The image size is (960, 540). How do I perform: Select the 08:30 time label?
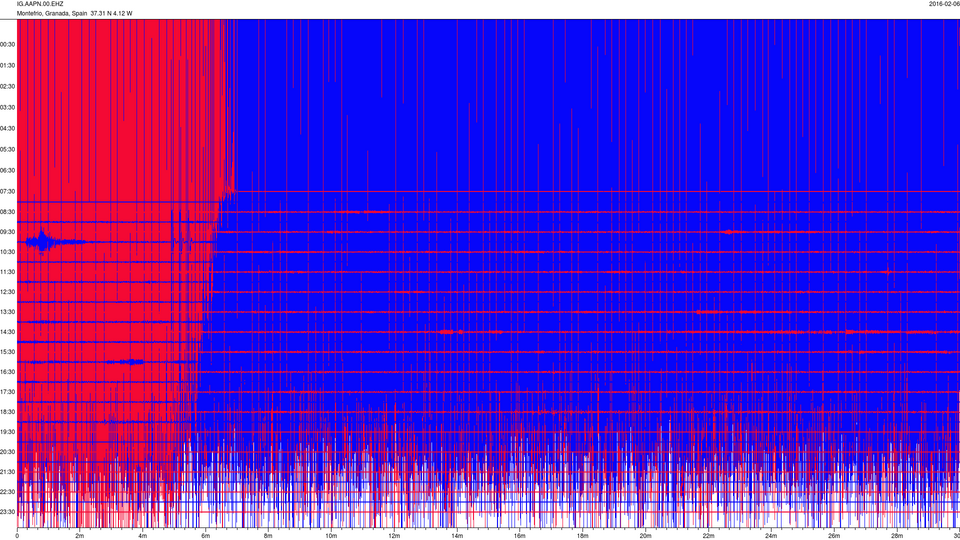(7, 212)
